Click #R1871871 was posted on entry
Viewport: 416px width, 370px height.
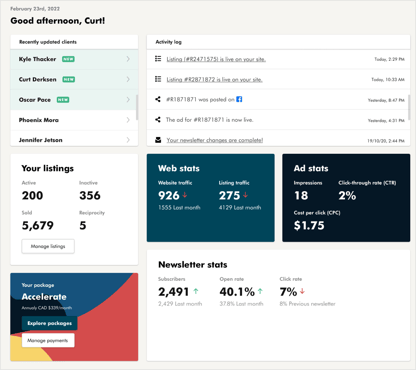pyautogui.click(x=200, y=99)
